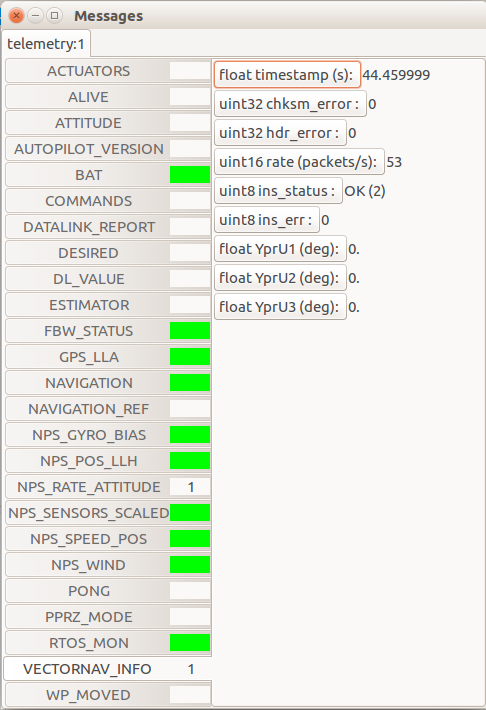
Task: Click the float YprU1 (deg) button
Action: pyautogui.click(x=280, y=249)
